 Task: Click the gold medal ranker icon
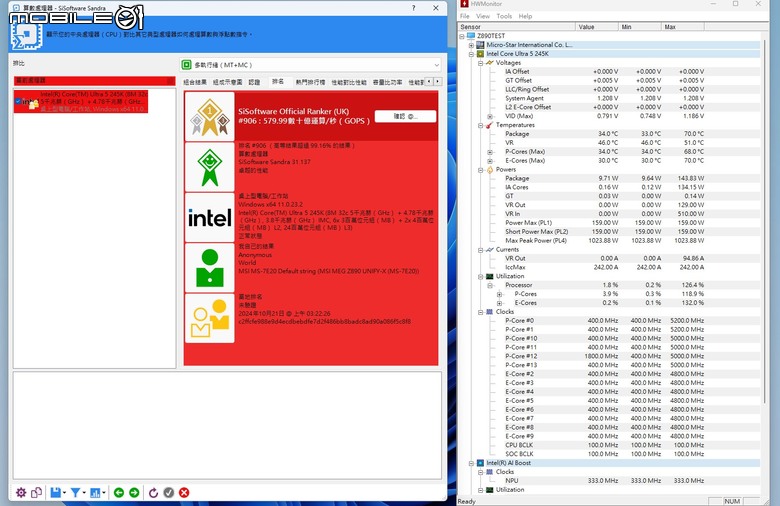209,117
